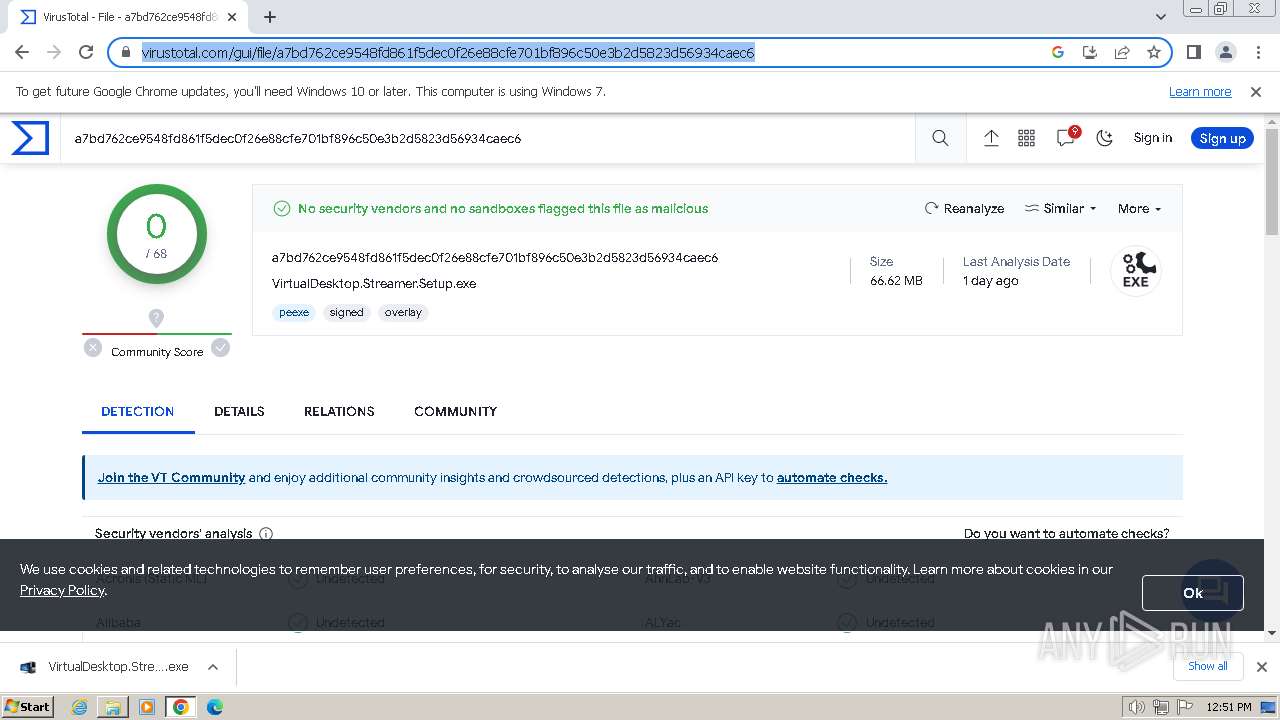Open media player from taskbar
This screenshot has width=1280, height=720.
[147, 707]
